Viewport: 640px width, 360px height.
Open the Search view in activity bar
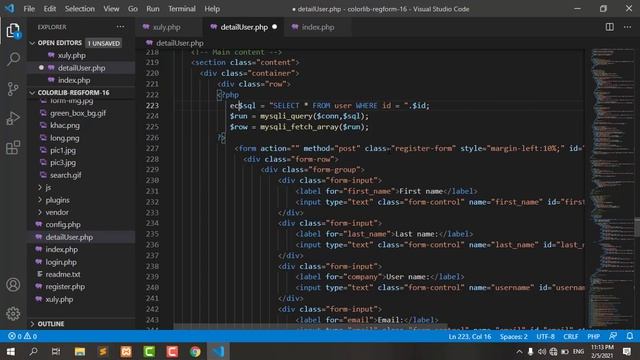tap(13, 59)
